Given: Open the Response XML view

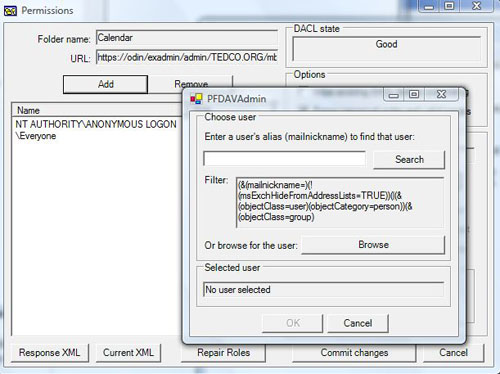Looking at the screenshot, I should pyautogui.click(x=50, y=353).
